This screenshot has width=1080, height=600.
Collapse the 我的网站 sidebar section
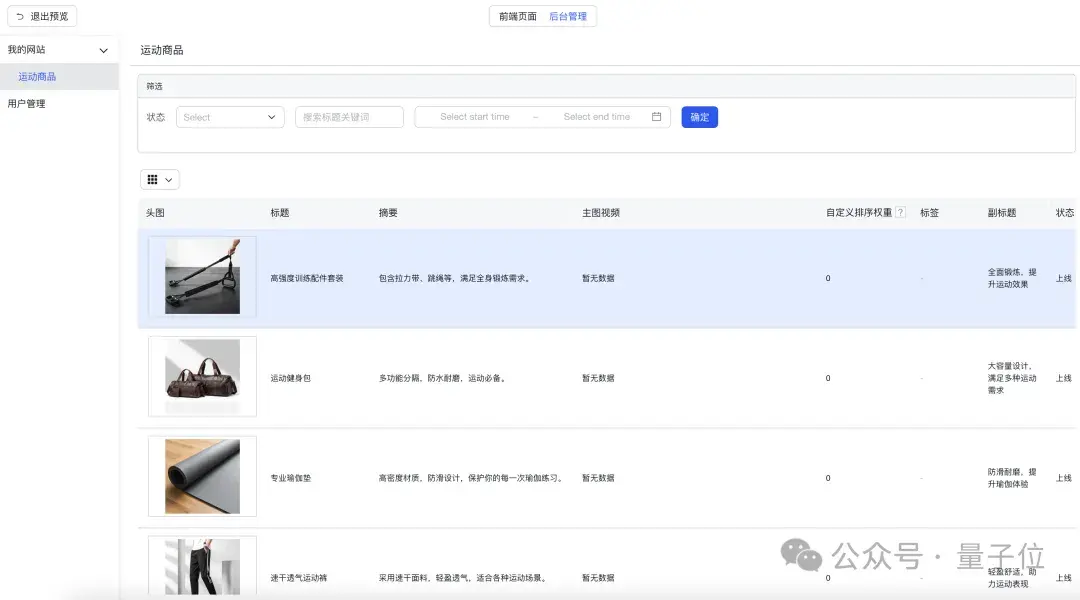pyautogui.click(x=103, y=49)
